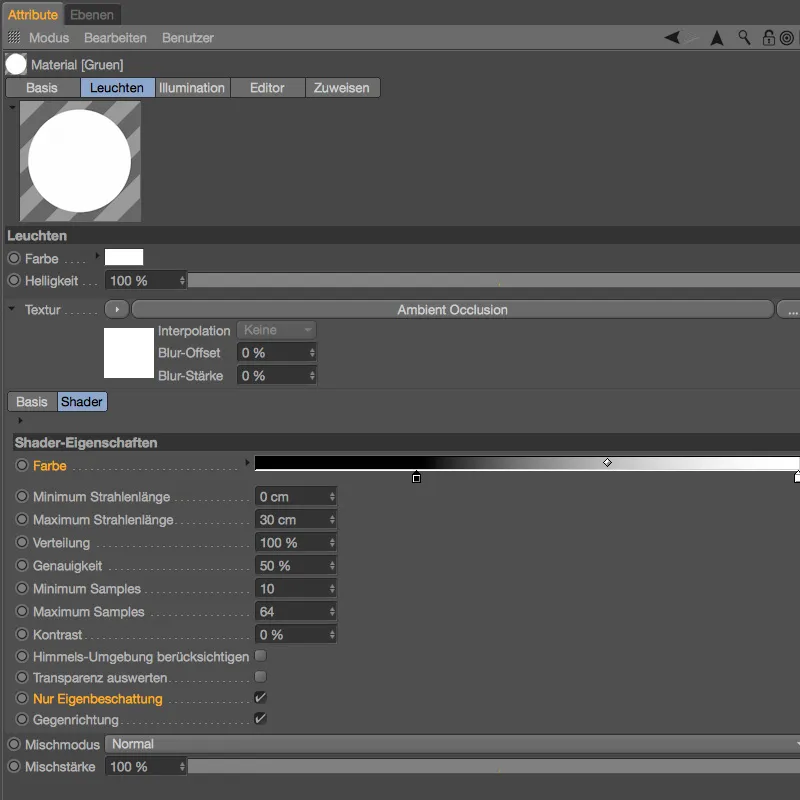Image resolution: width=800 pixels, height=800 pixels.
Task: Click the history back arrow in the Attribute toolbar
Action: tap(671, 37)
